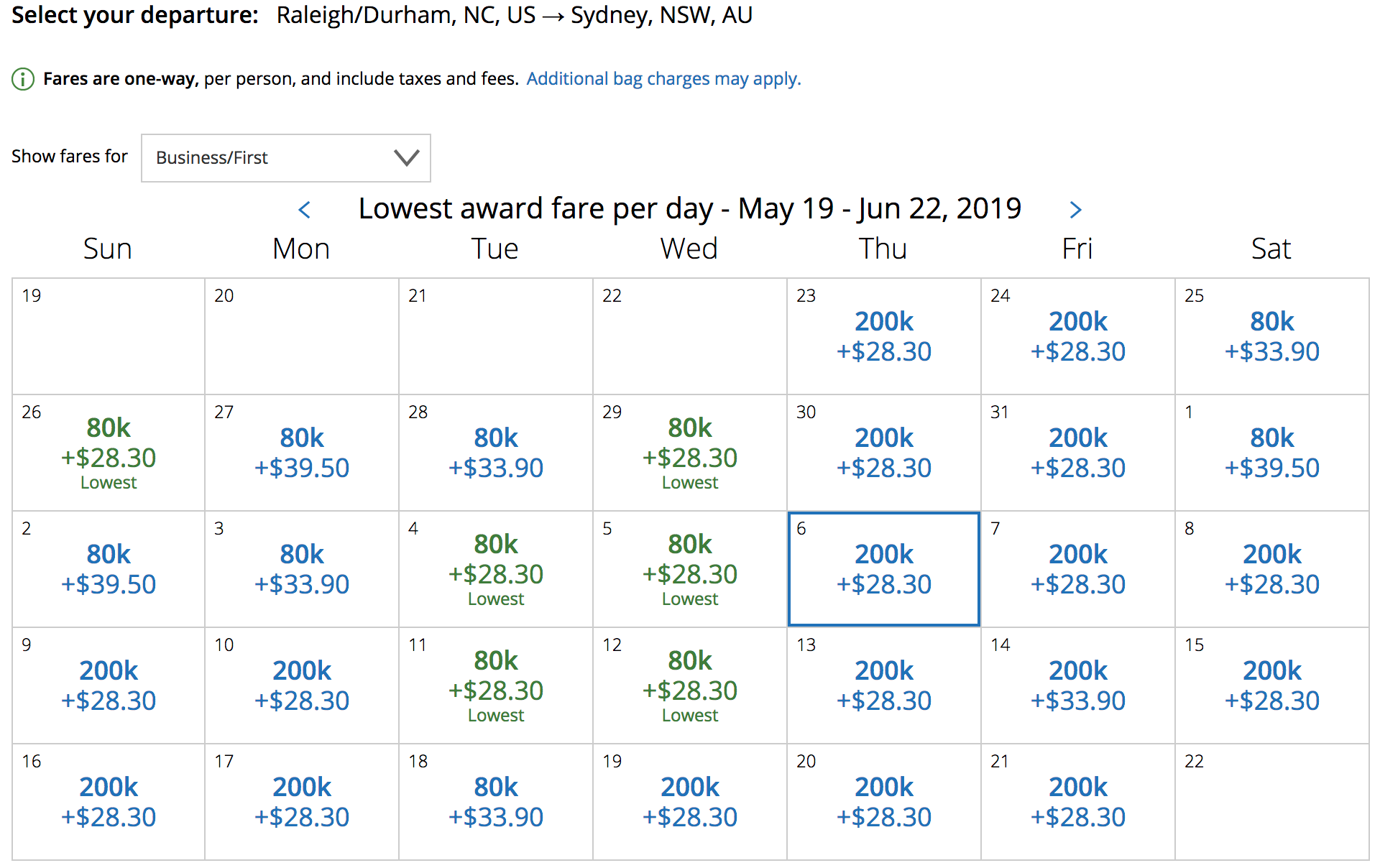Choose May 25 fare 80k +$33.90
Image resolution: width=1380 pixels, height=868 pixels.
(x=1272, y=336)
